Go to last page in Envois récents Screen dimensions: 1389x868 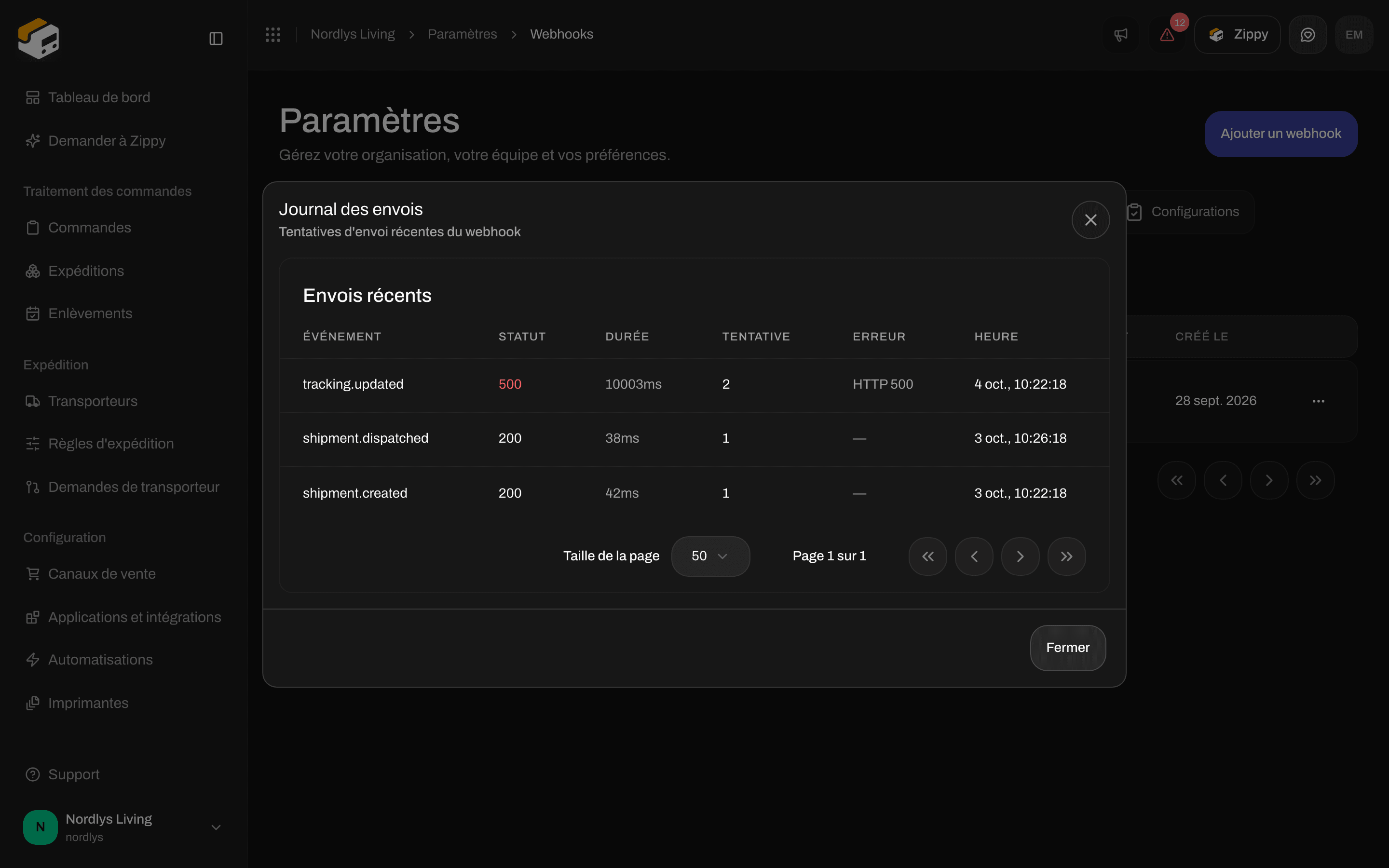1066,556
